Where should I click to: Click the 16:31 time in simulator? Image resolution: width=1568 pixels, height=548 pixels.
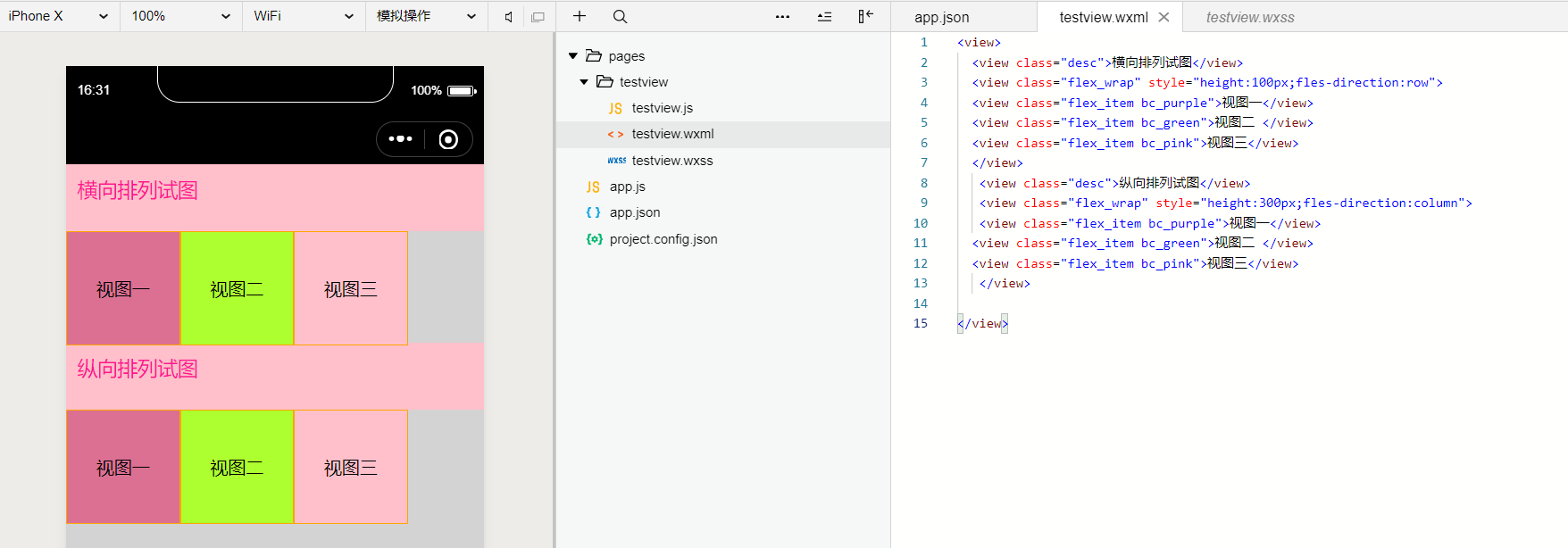tap(94, 90)
